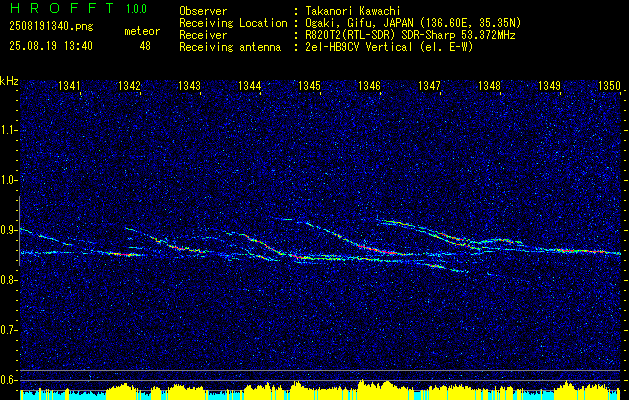Click the 1342 time marker

[x=130, y=86]
